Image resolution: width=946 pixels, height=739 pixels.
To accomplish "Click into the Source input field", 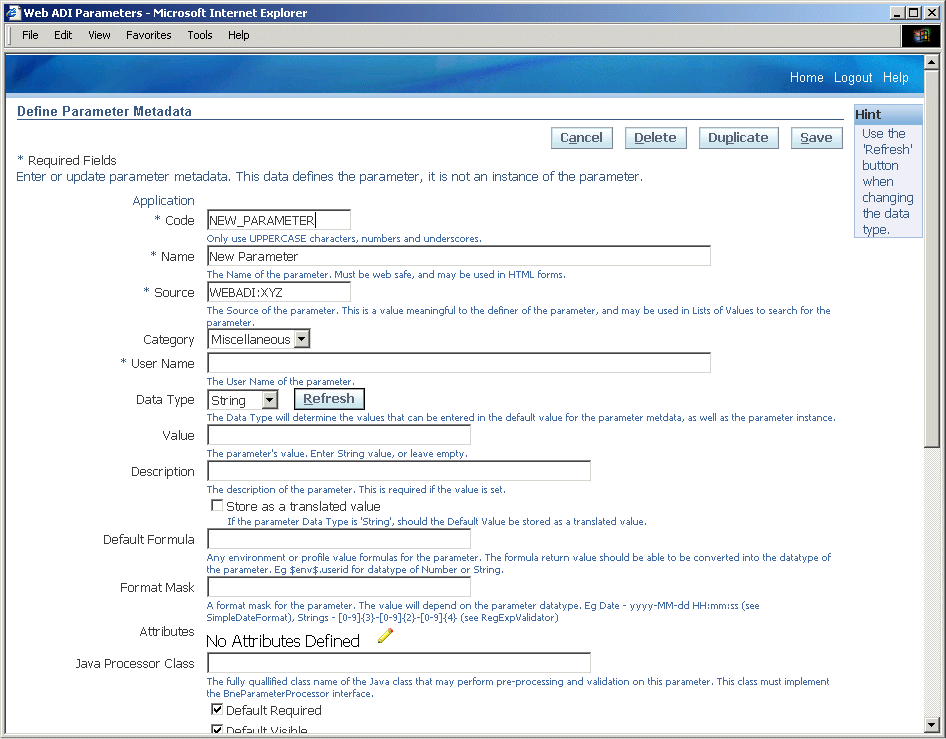I will click(279, 292).
